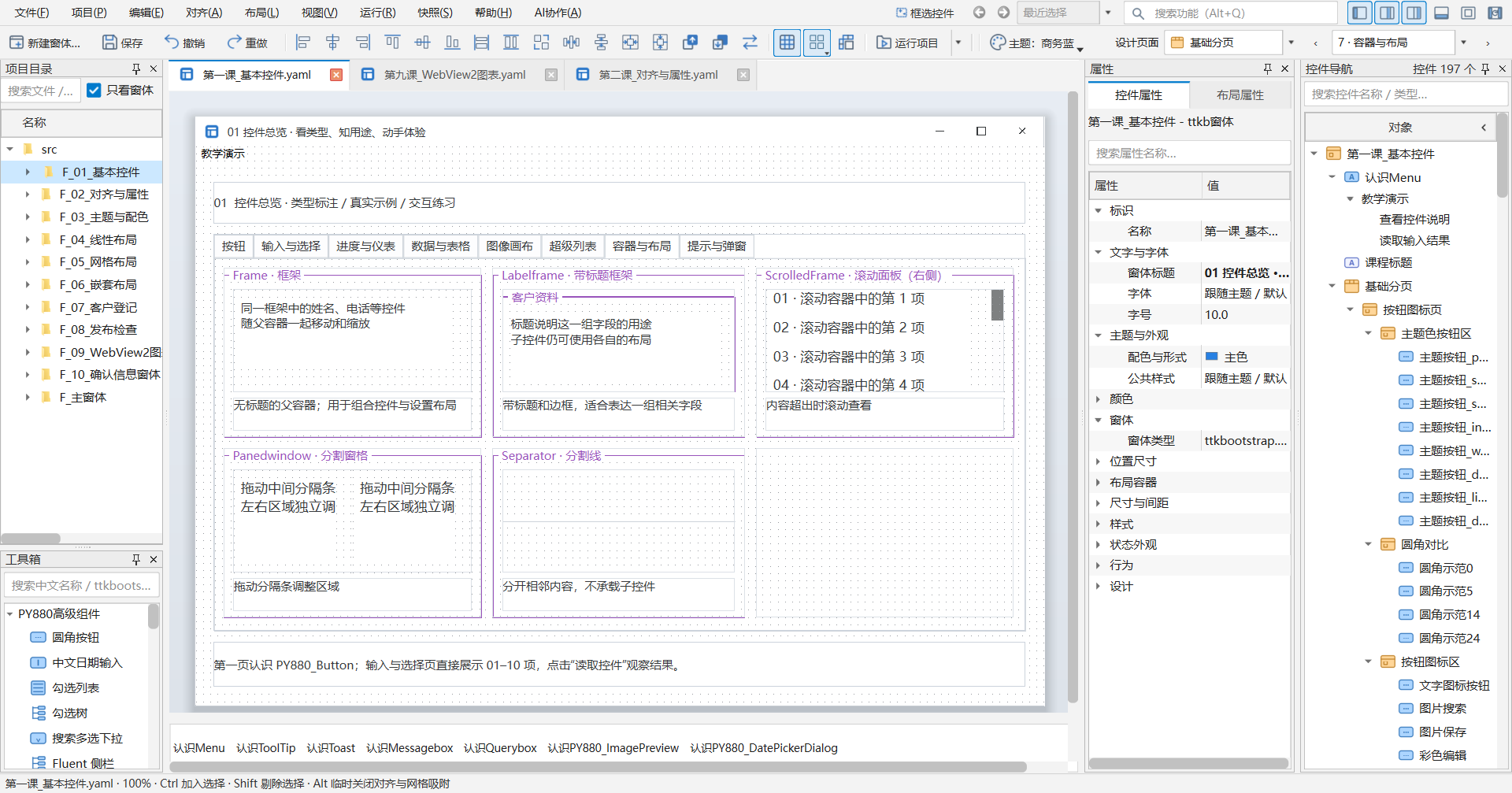Pin the 项目目录 panel
This screenshot has width=1512, height=793.
(x=136, y=69)
